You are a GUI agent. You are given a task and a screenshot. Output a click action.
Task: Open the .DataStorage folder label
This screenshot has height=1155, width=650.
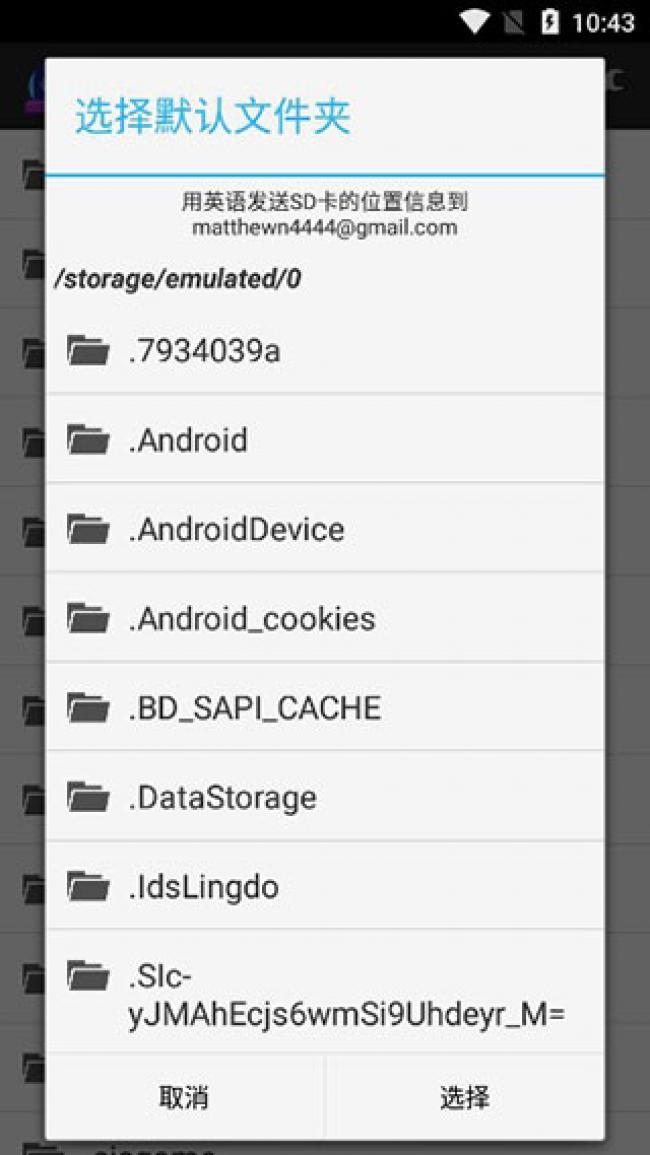tap(222, 798)
